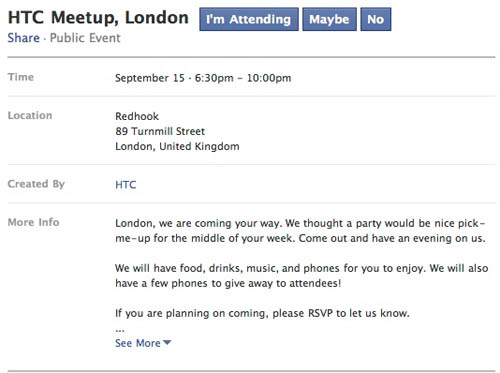Click the ellipsis above See More
Screen dimensions: 500x373
coord(120,331)
